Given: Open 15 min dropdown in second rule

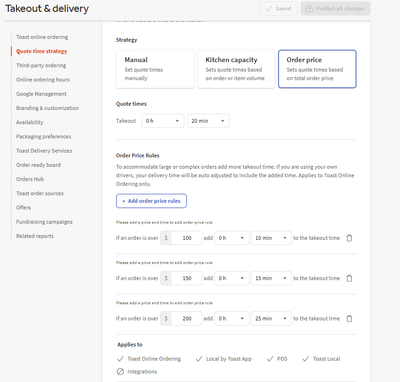Looking at the screenshot, I should (x=271, y=278).
